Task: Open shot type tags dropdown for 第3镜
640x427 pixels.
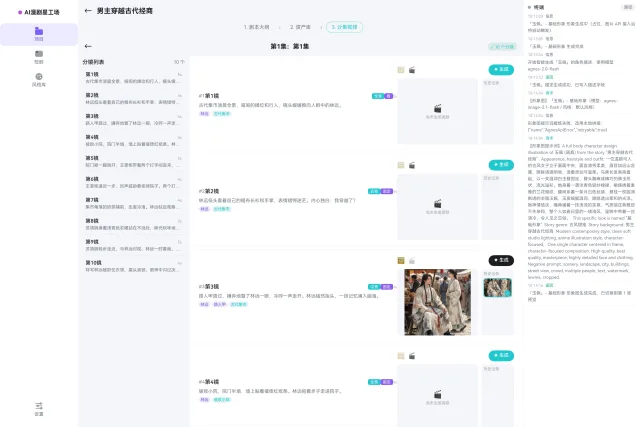Action: pyautogui.click(x=380, y=287)
